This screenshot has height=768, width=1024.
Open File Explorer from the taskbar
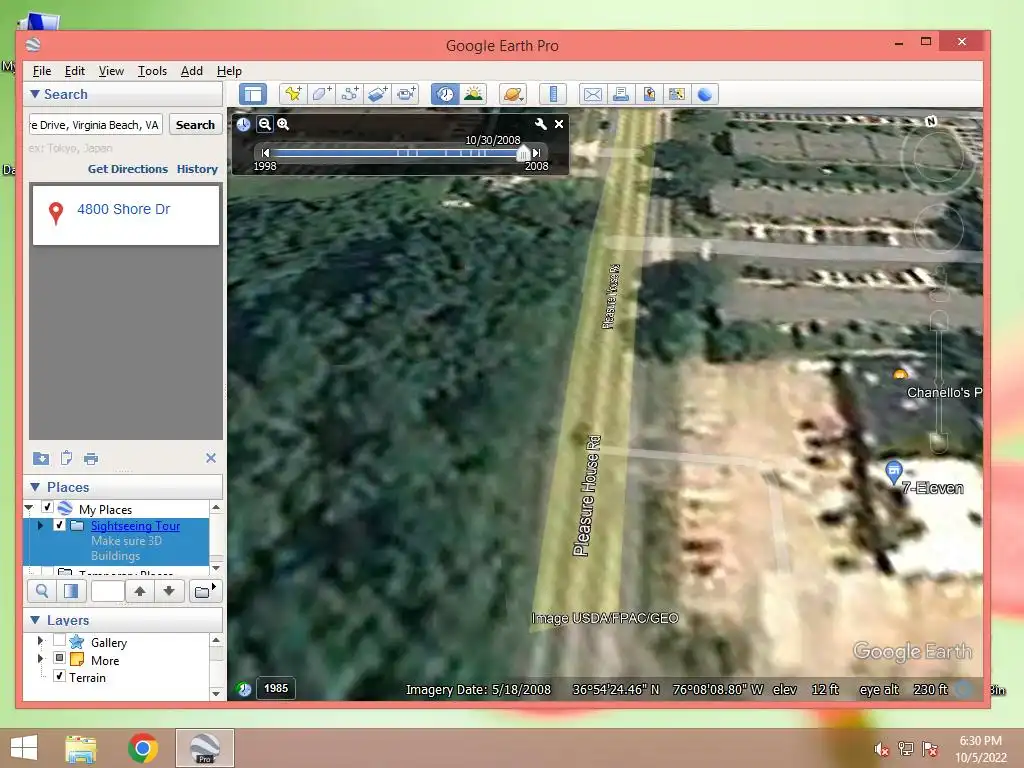pyautogui.click(x=81, y=748)
